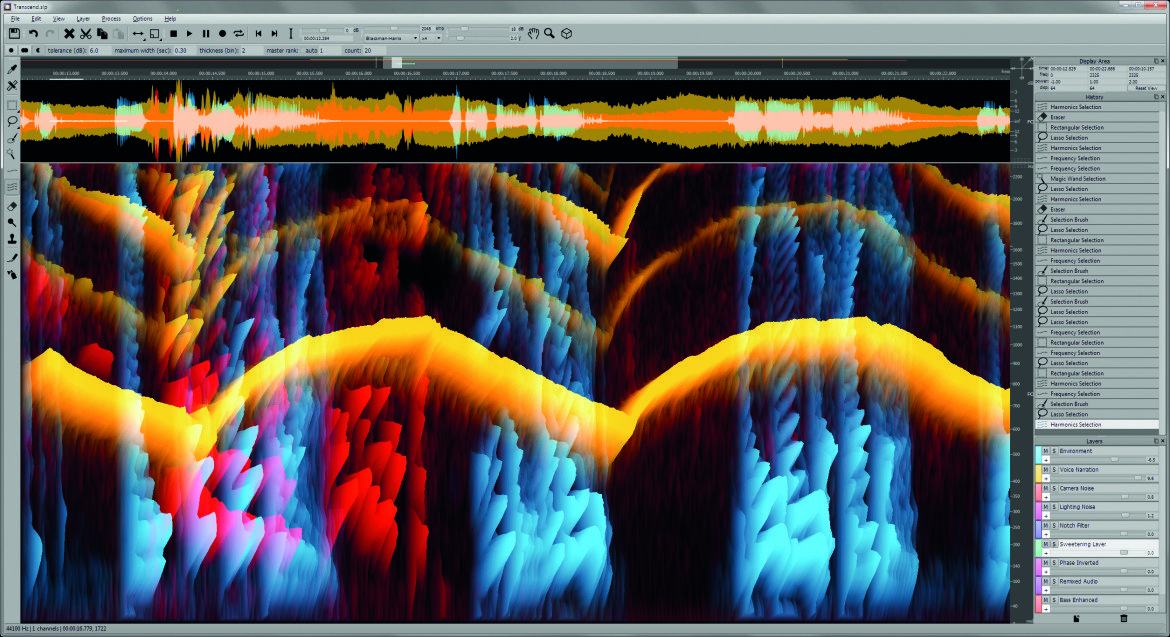Jump to the start with the rewind icon
1170x637 pixels.
(258, 34)
